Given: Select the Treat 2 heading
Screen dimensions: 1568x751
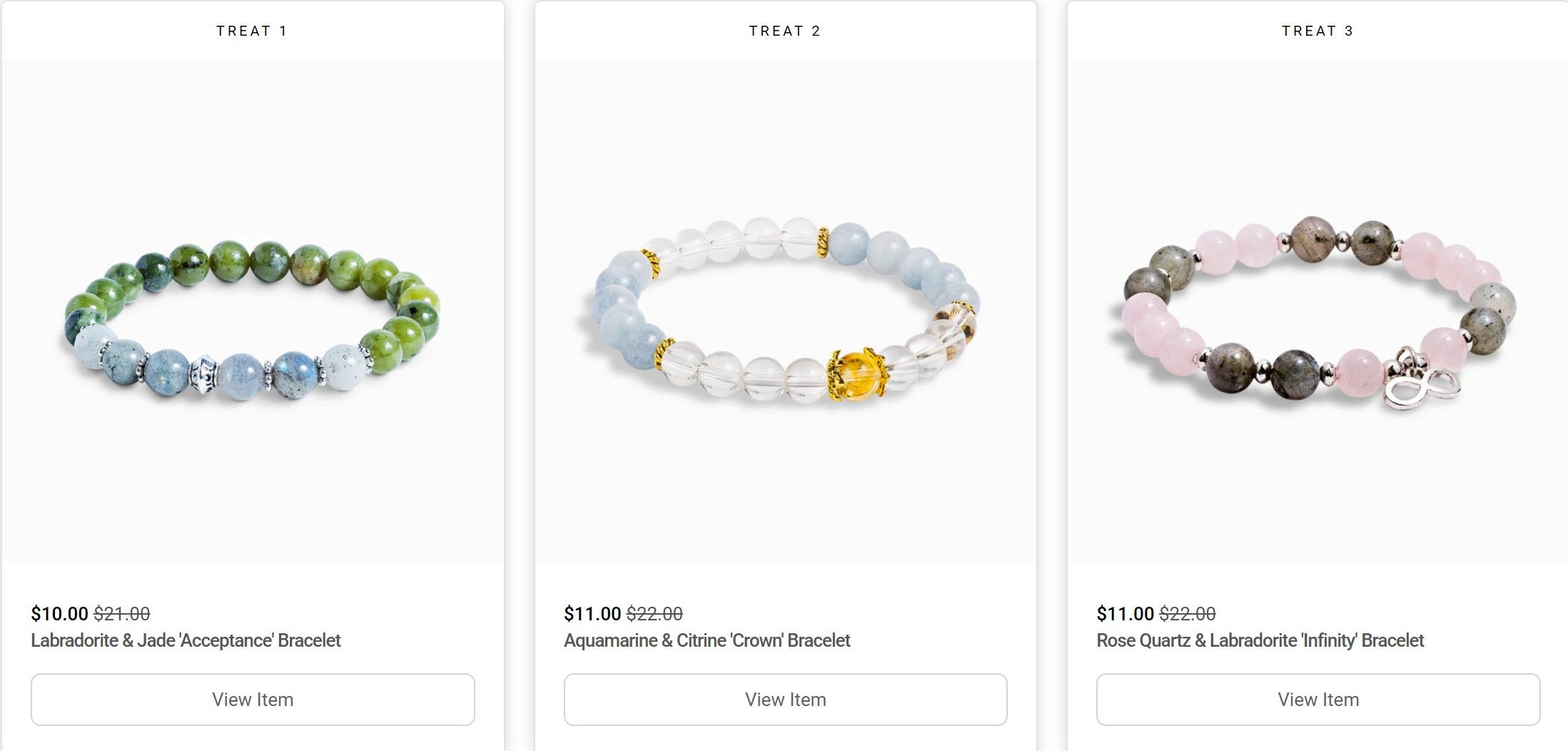Looking at the screenshot, I should [x=785, y=31].
